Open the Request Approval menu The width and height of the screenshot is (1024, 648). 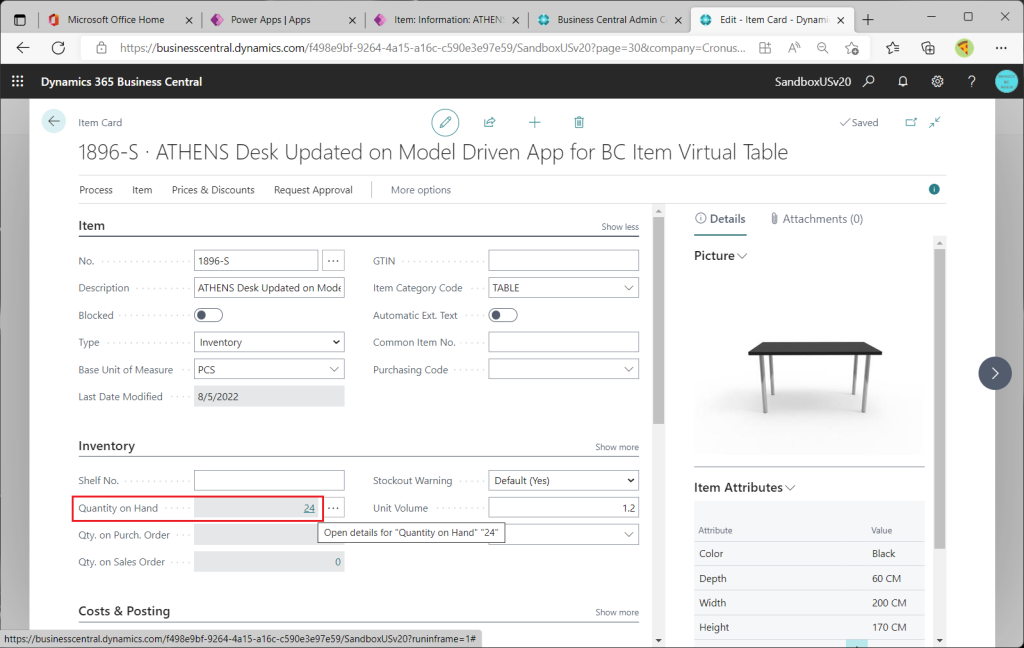click(313, 189)
